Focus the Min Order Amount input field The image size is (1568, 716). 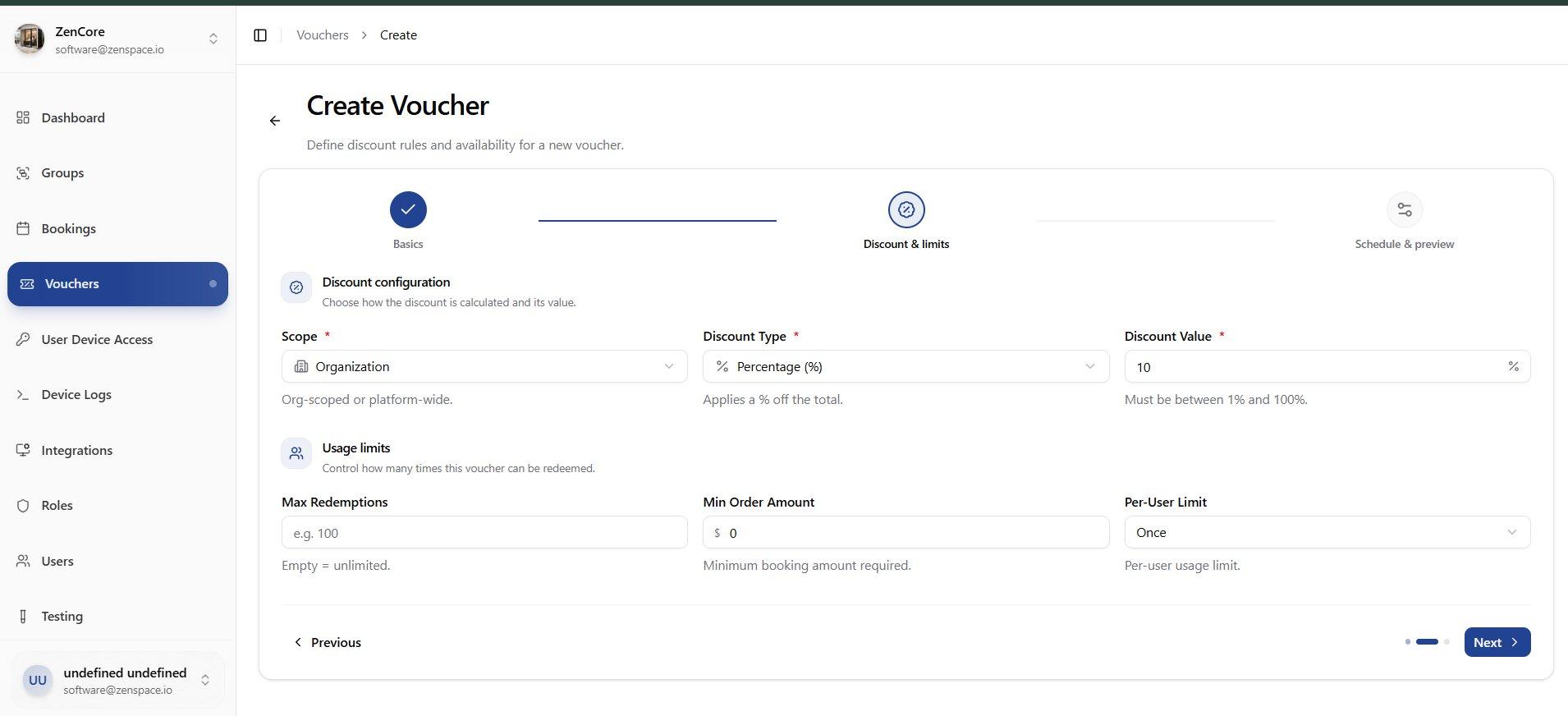(x=906, y=532)
